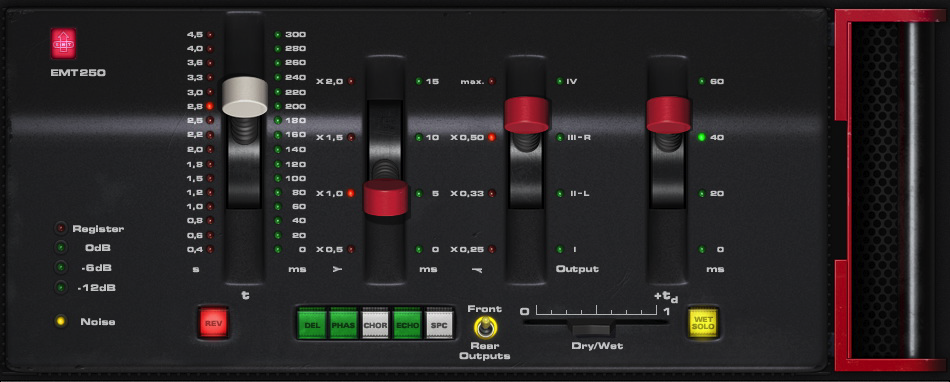Click the 300 ms green LED
Image resolution: width=950 pixels, height=382 pixels.
point(277,35)
